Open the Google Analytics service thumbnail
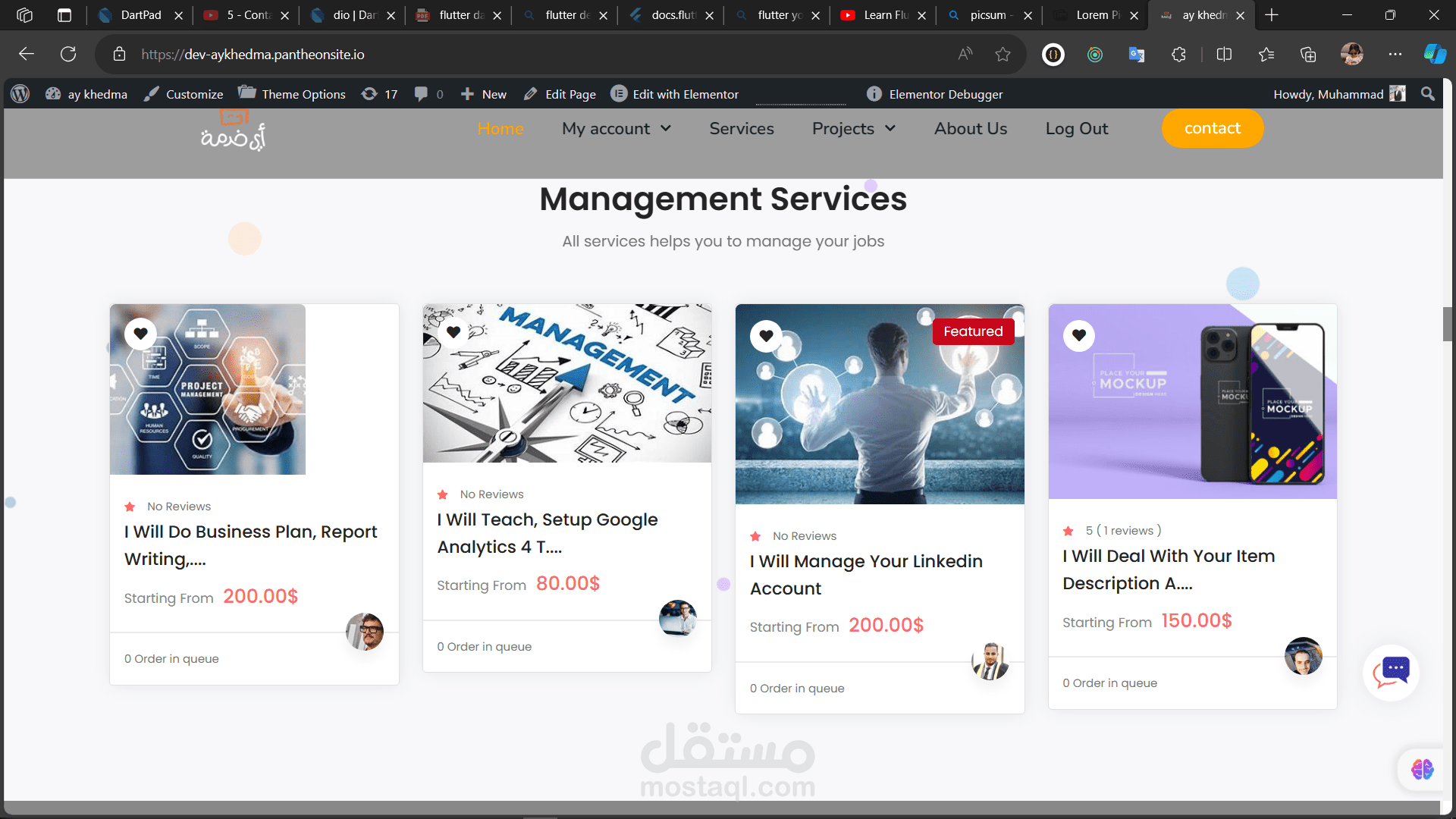This screenshot has height=819, width=1456. [x=566, y=383]
